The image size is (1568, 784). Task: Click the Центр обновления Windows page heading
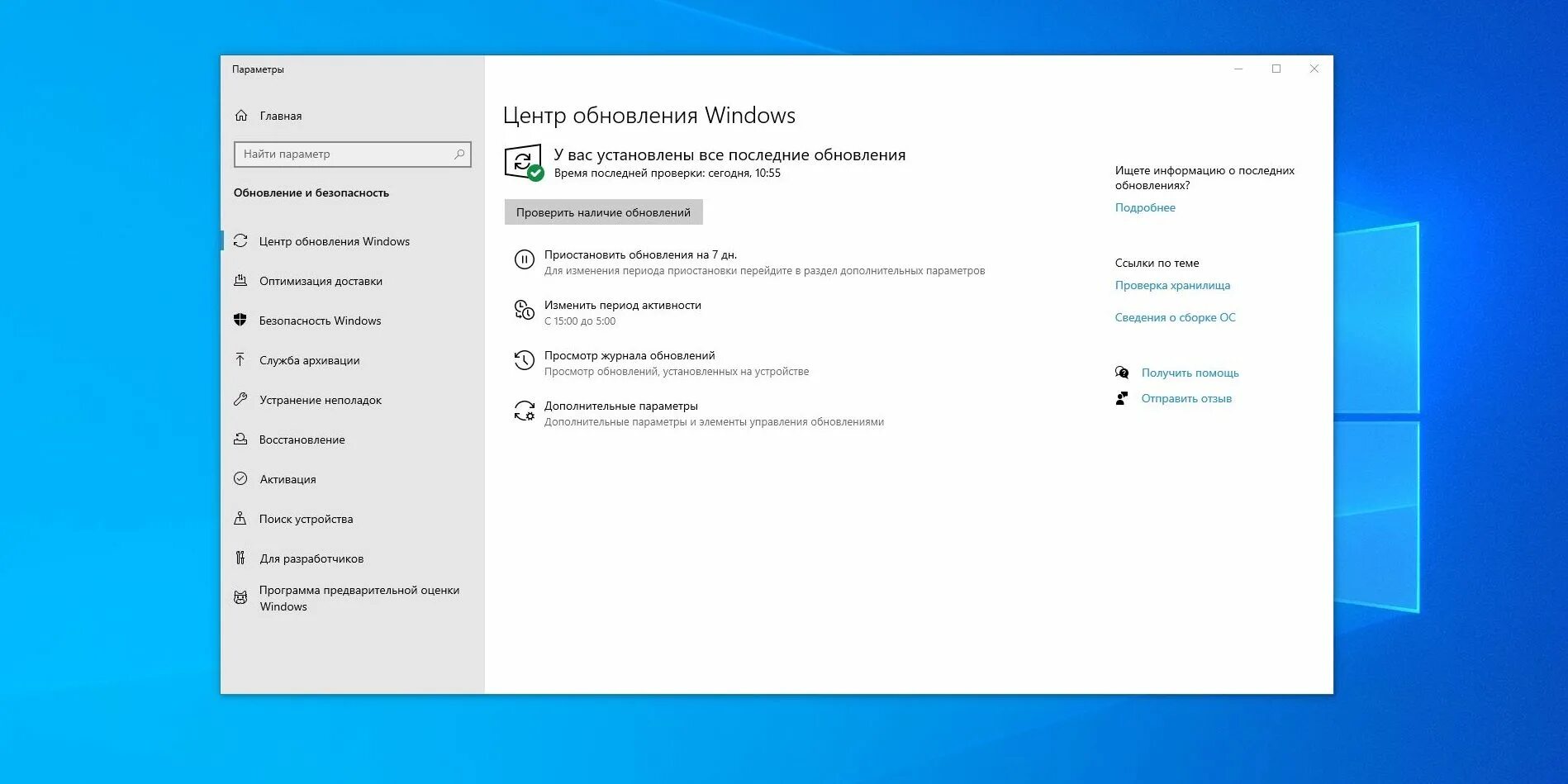click(x=649, y=115)
